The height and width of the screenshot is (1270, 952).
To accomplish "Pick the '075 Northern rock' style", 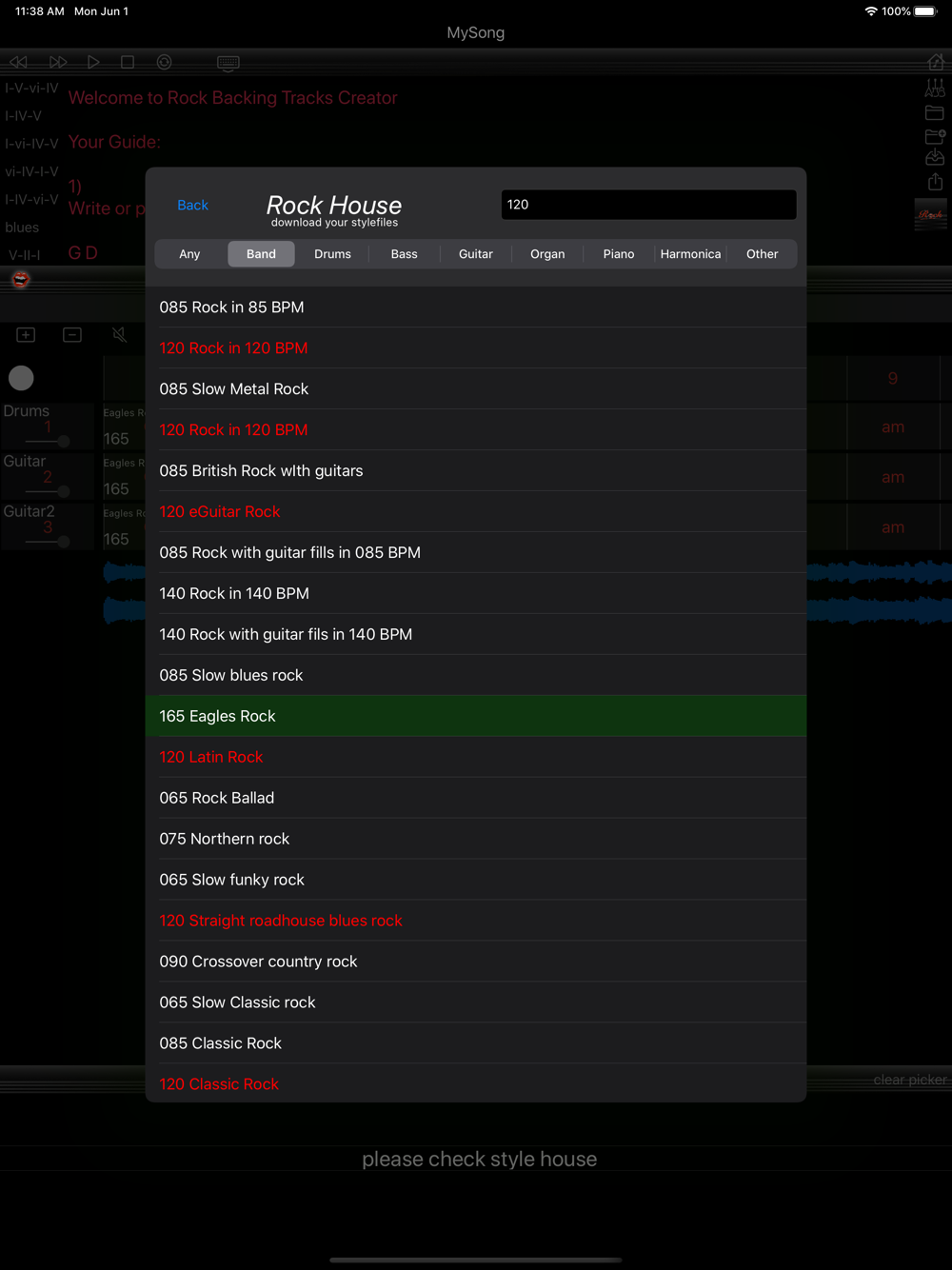I will (x=476, y=840).
